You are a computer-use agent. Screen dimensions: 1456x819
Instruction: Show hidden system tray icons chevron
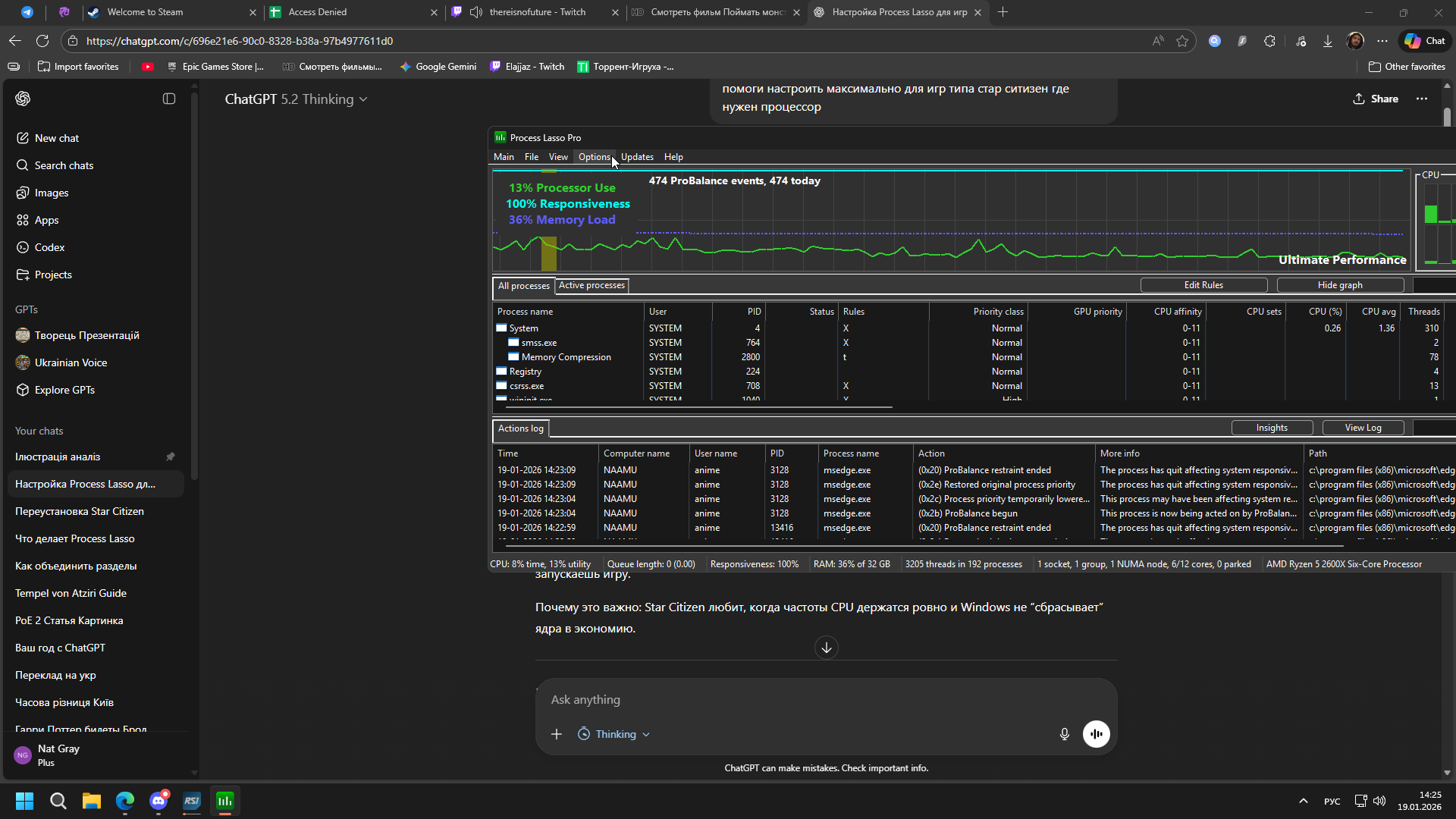(1303, 801)
